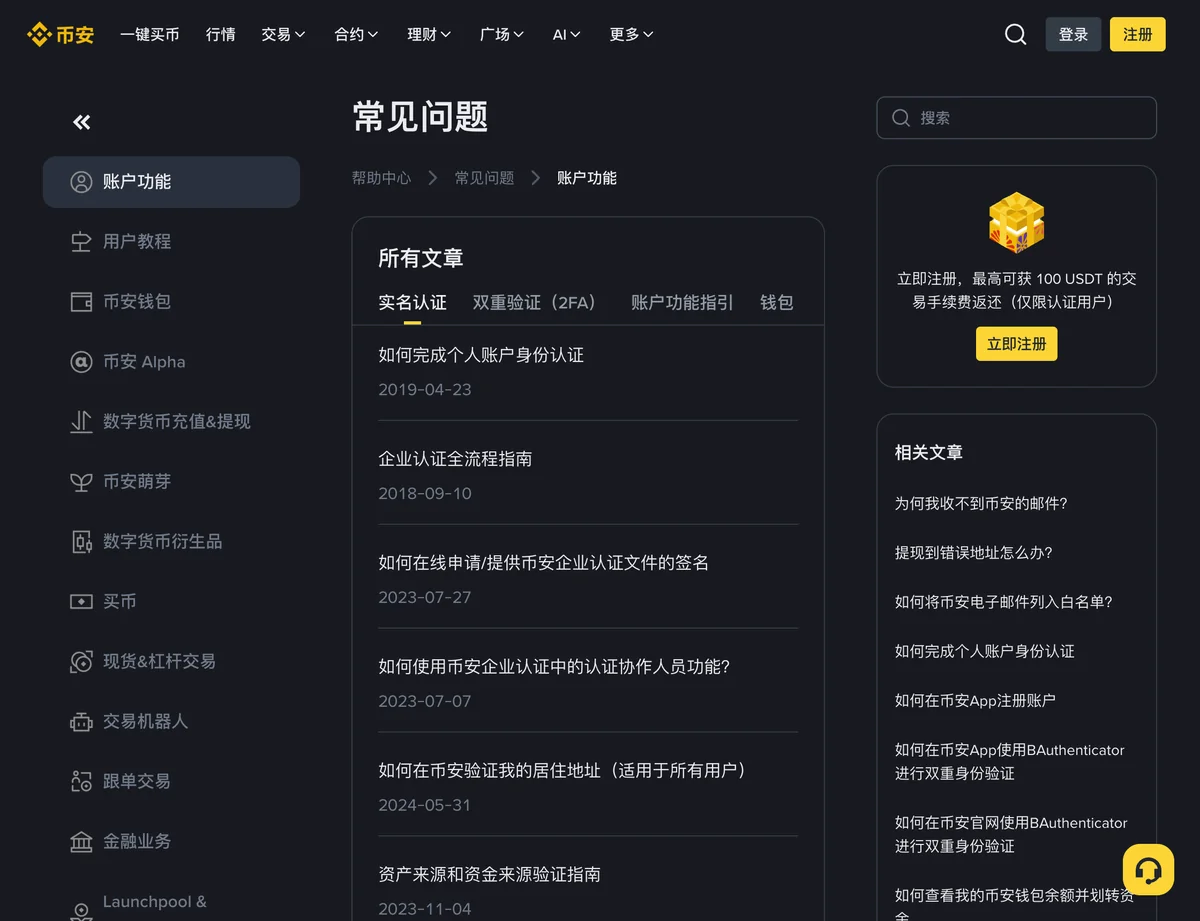Click the 登录 button
Image resolution: width=1200 pixels, height=921 pixels.
(1073, 34)
